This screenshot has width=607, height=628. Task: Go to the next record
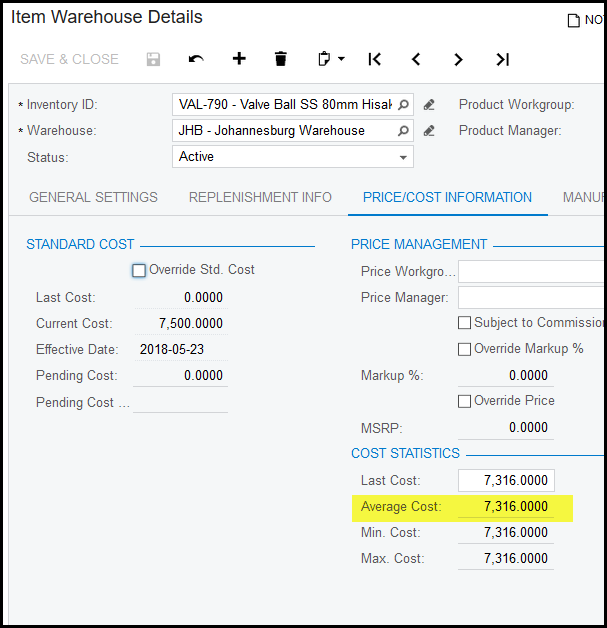coord(459,59)
